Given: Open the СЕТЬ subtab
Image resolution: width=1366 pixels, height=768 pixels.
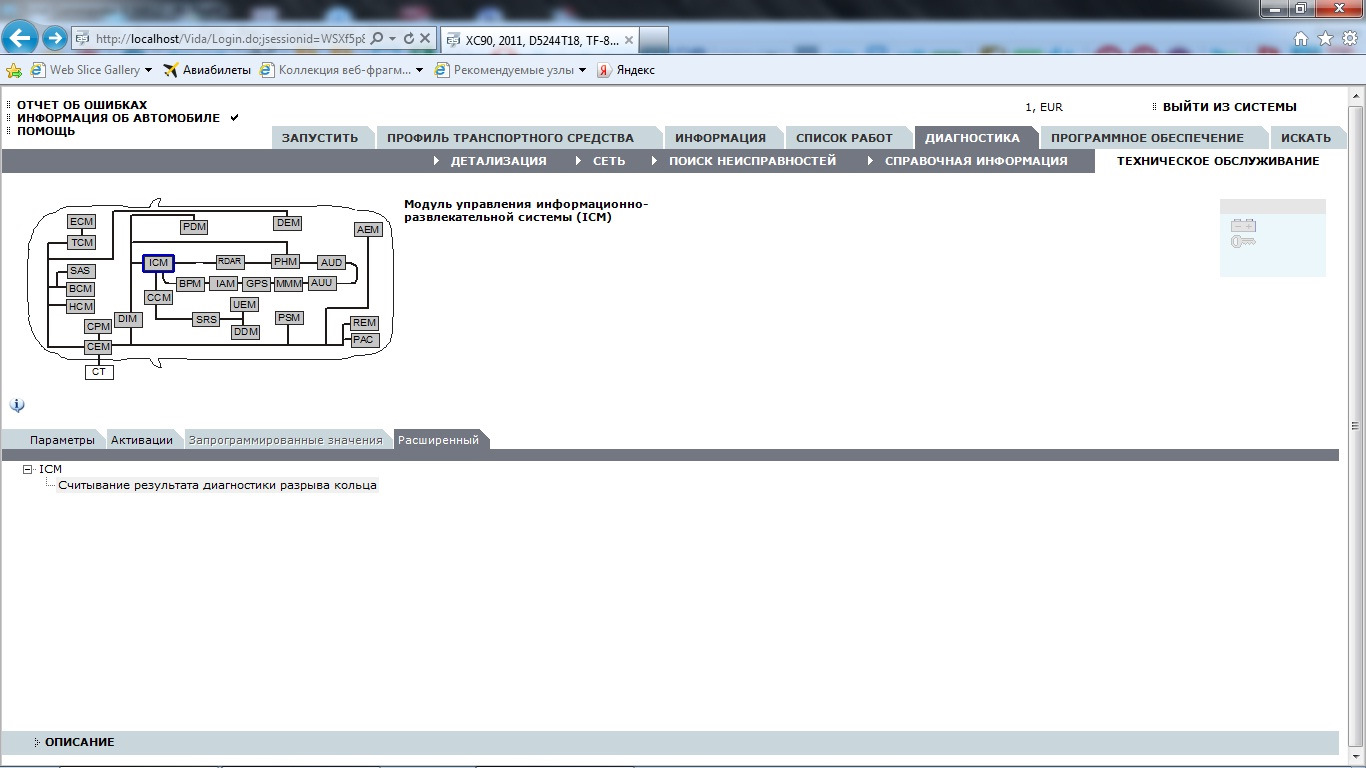Looking at the screenshot, I should [609, 161].
